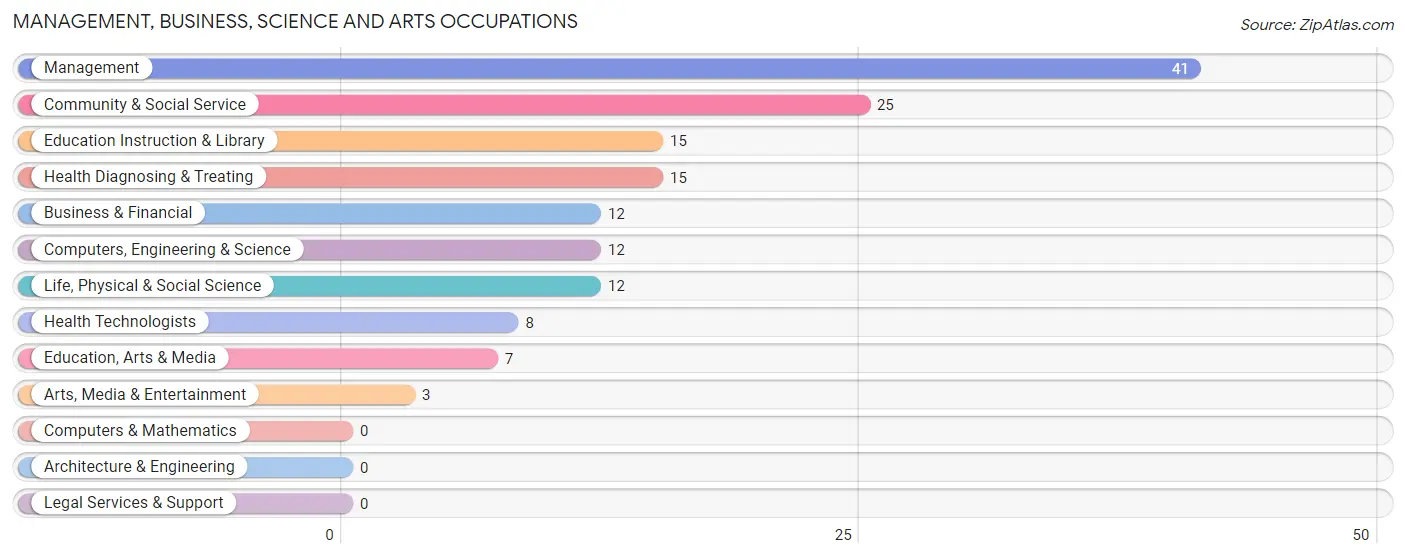The height and width of the screenshot is (558, 1406).
Task: Click the value 25 beside Community bar
Action: click(x=885, y=105)
